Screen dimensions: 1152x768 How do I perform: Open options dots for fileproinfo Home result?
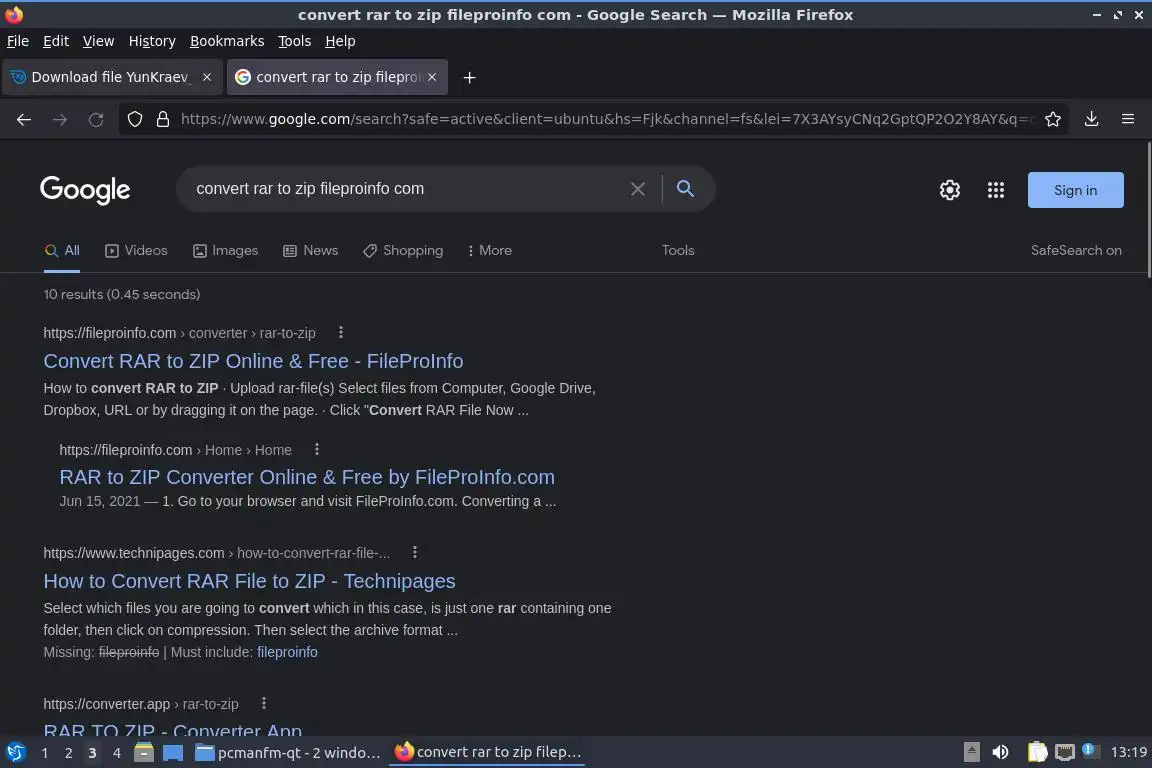317,449
